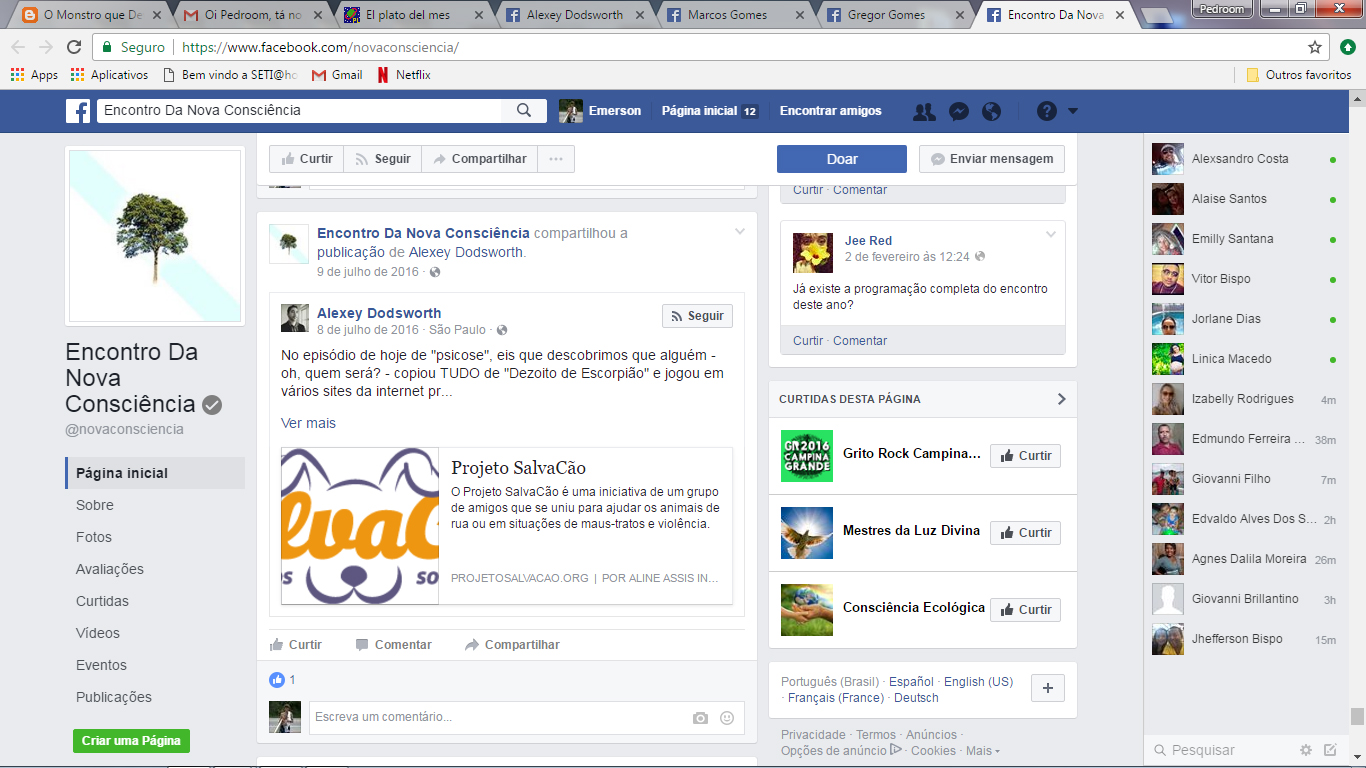This screenshot has width=1366, height=768.
Task: Click the Facebook logo icon
Action: 78,111
